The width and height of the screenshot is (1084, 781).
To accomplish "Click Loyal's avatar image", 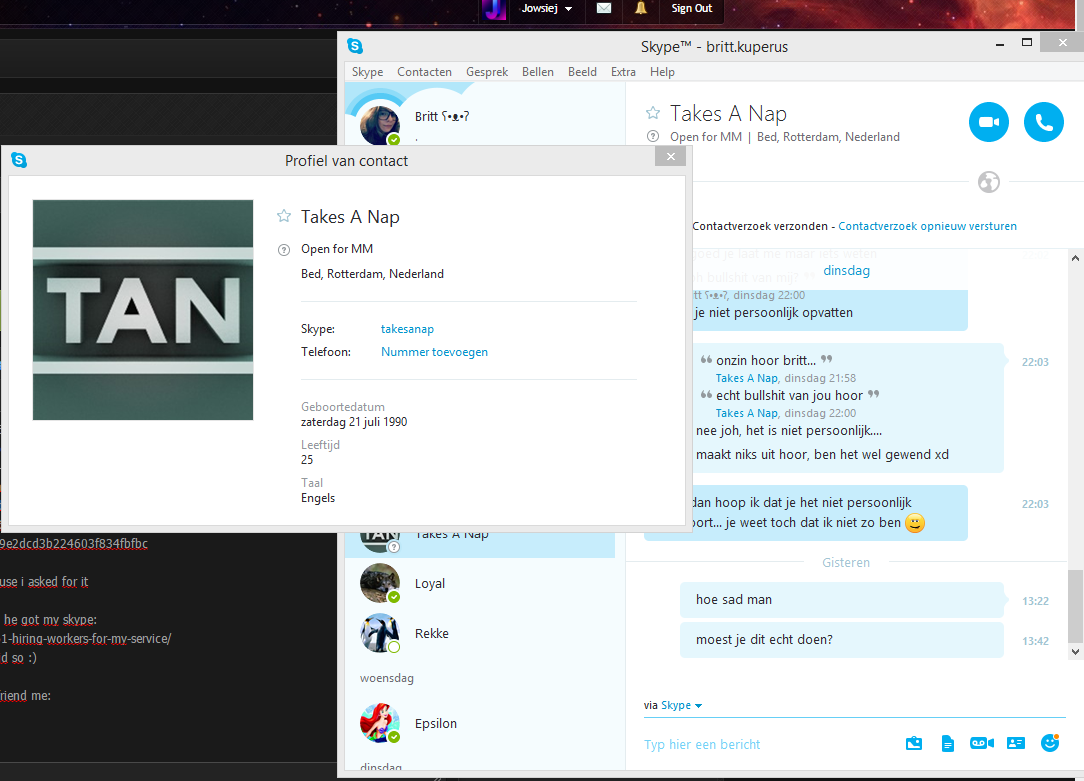I will 380,583.
